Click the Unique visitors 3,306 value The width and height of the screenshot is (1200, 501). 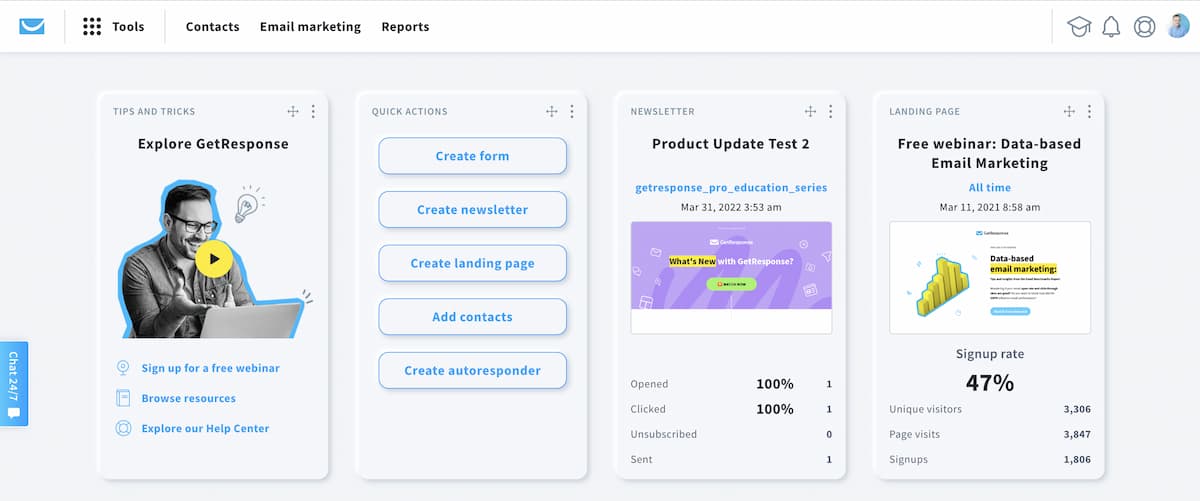[1076, 409]
